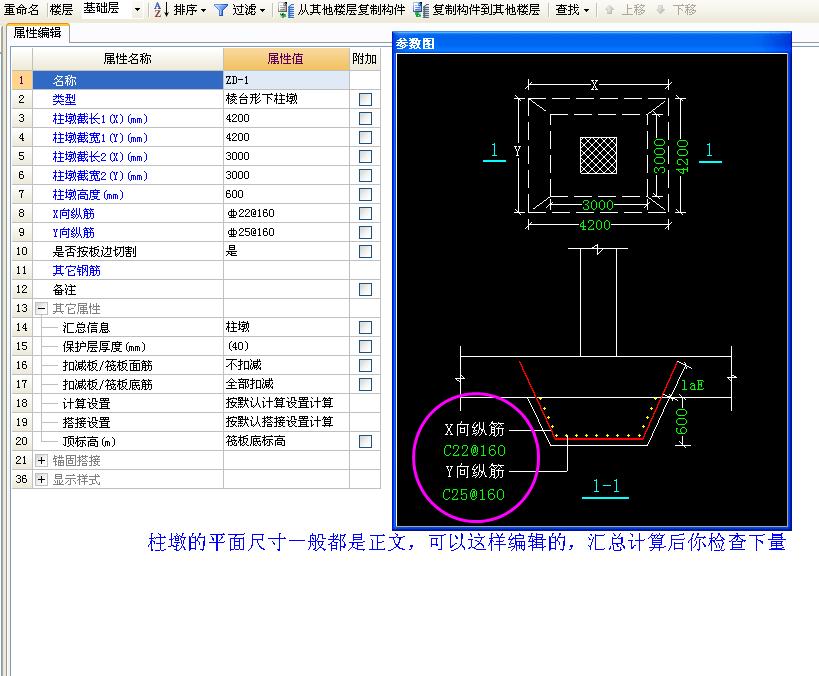Image resolution: width=819 pixels, height=676 pixels.
Task: Toggle checkbox for 柱墩截长1(X) row
Action: point(365,119)
